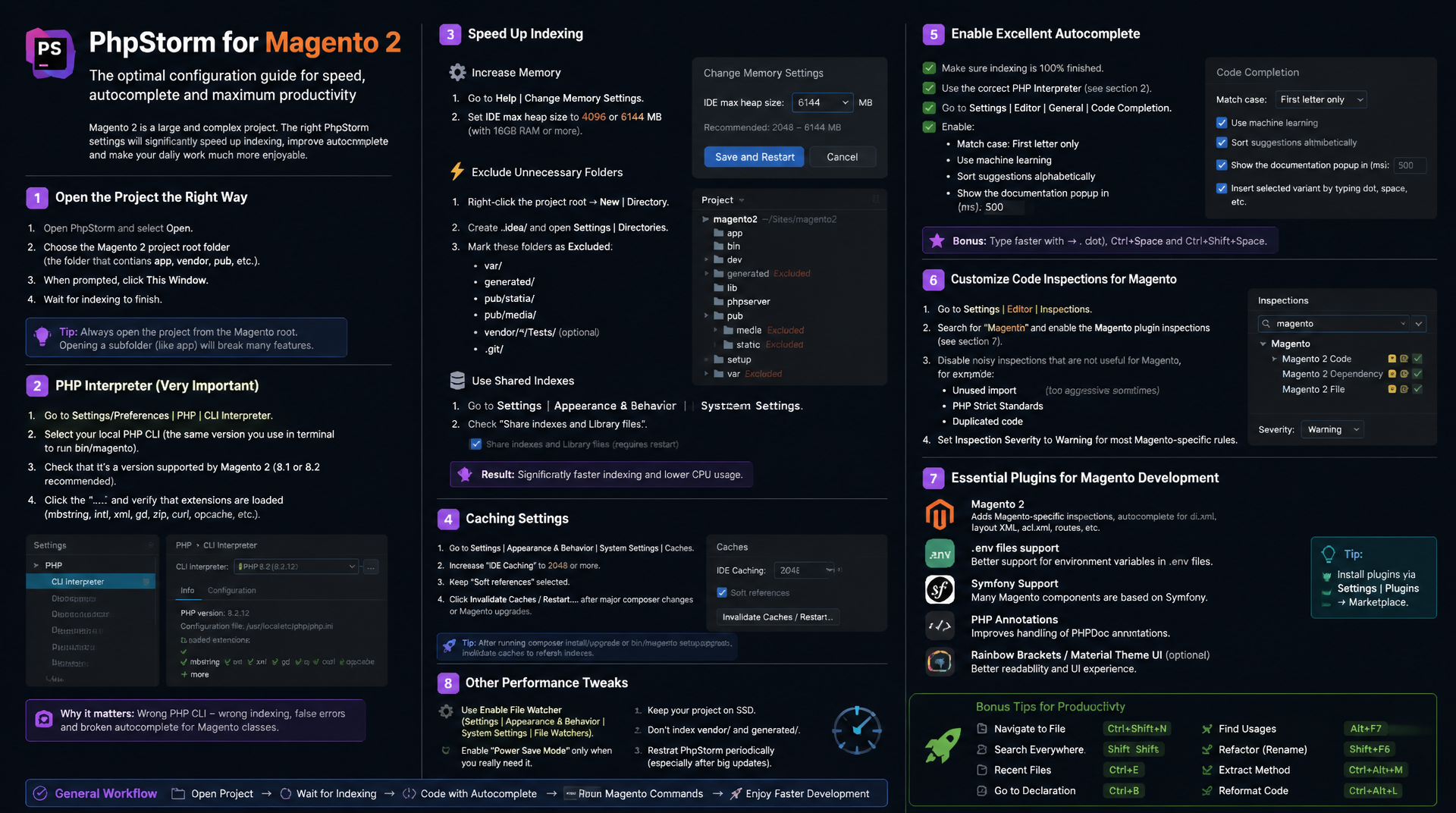Click the gear icon beside Use Enable File Watcher
The width and height of the screenshot is (1456, 813).
coord(446,711)
